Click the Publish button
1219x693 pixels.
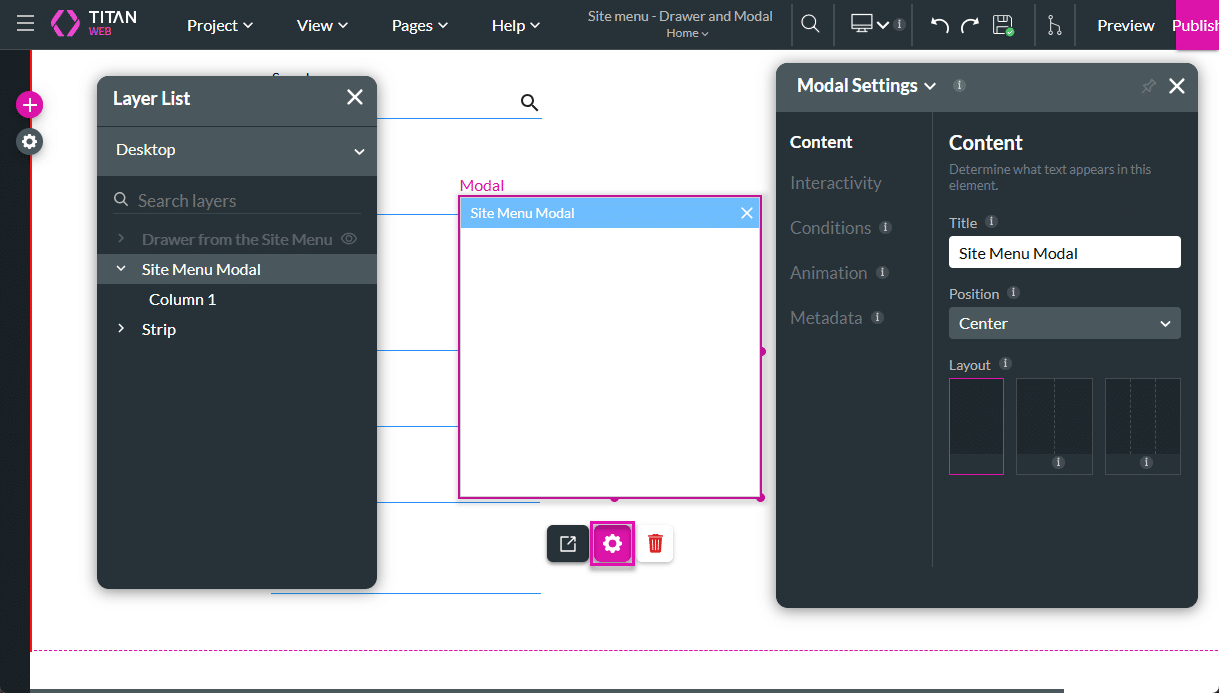coord(1195,25)
